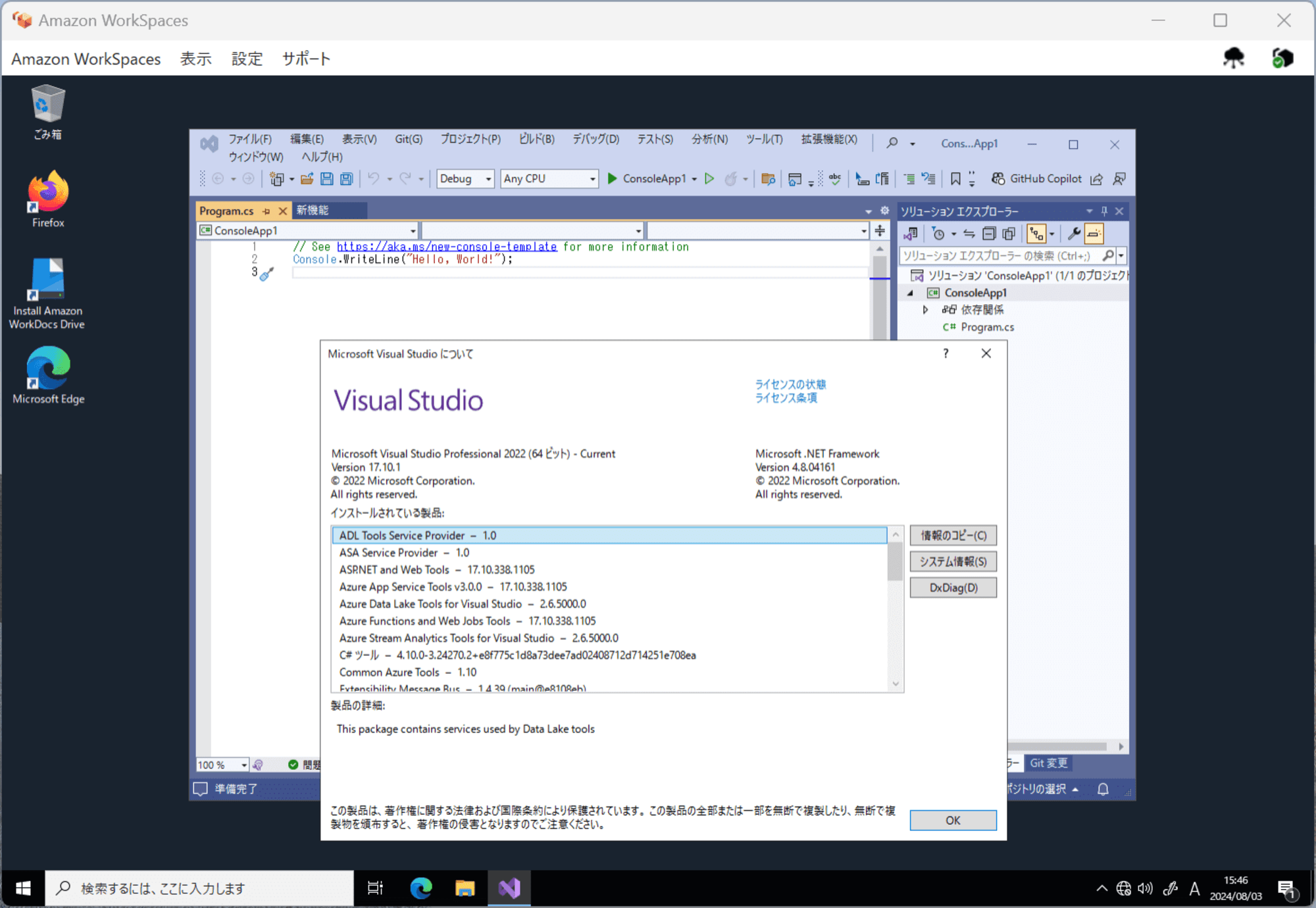This screenshot has width=1316, height=908.
Task: Click Collapse All icon in Solution Explorer
Action: (x=989, y=234)
